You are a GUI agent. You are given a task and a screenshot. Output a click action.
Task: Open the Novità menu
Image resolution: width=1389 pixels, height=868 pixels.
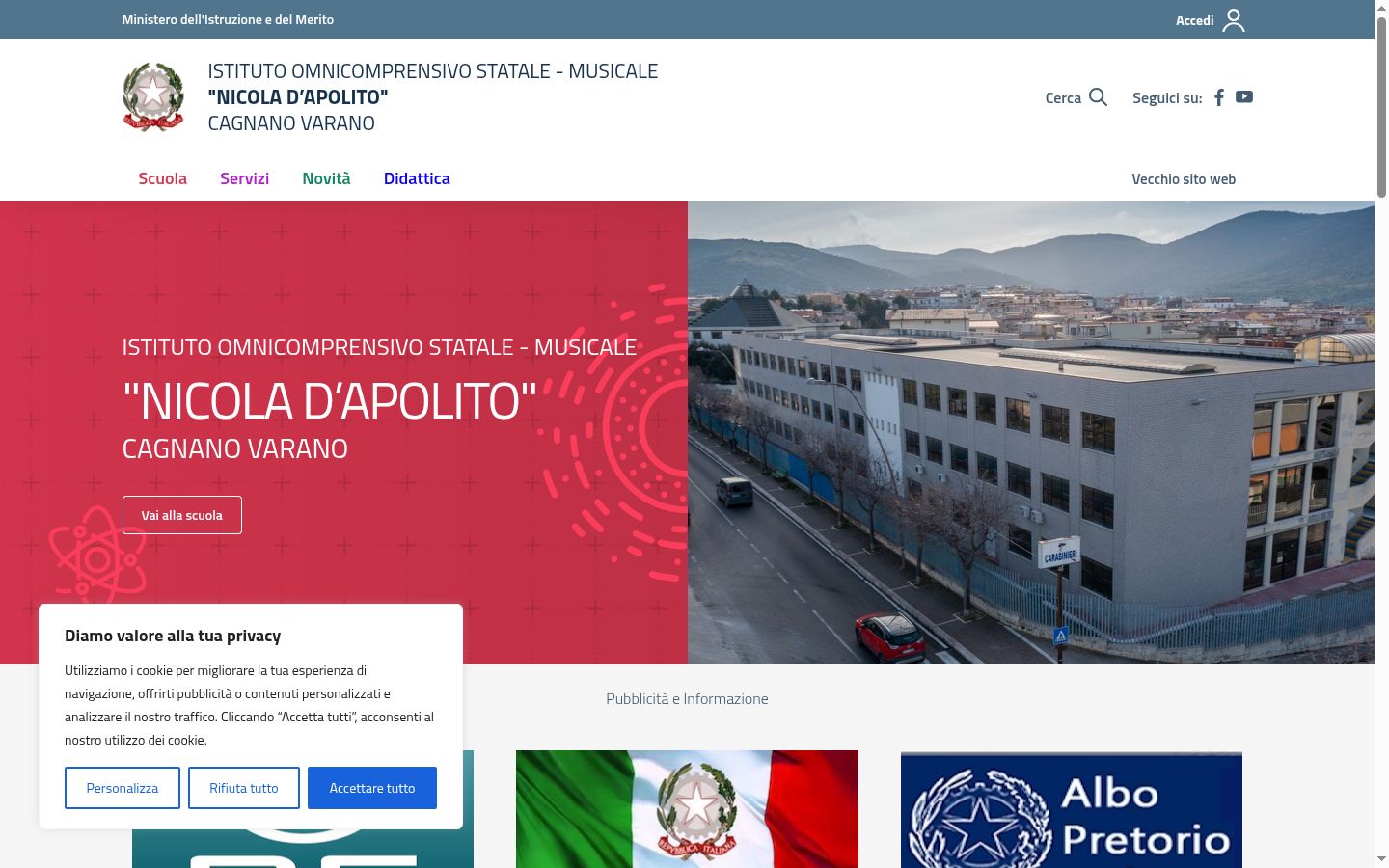326,178
